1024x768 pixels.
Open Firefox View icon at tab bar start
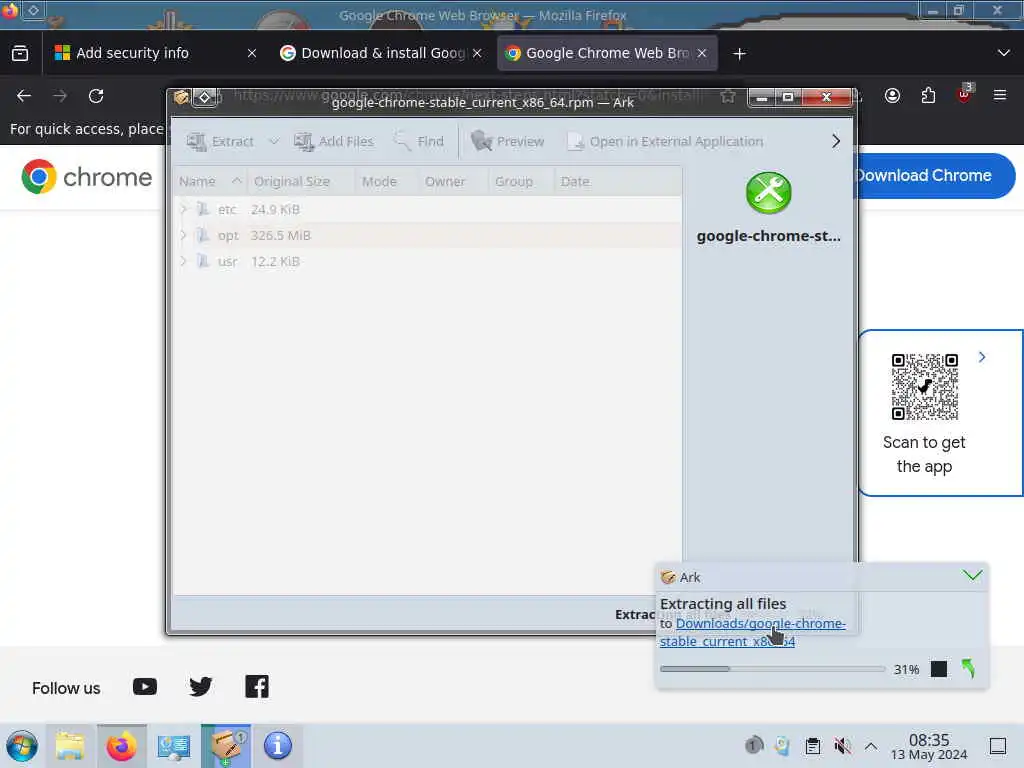point(20,53)
